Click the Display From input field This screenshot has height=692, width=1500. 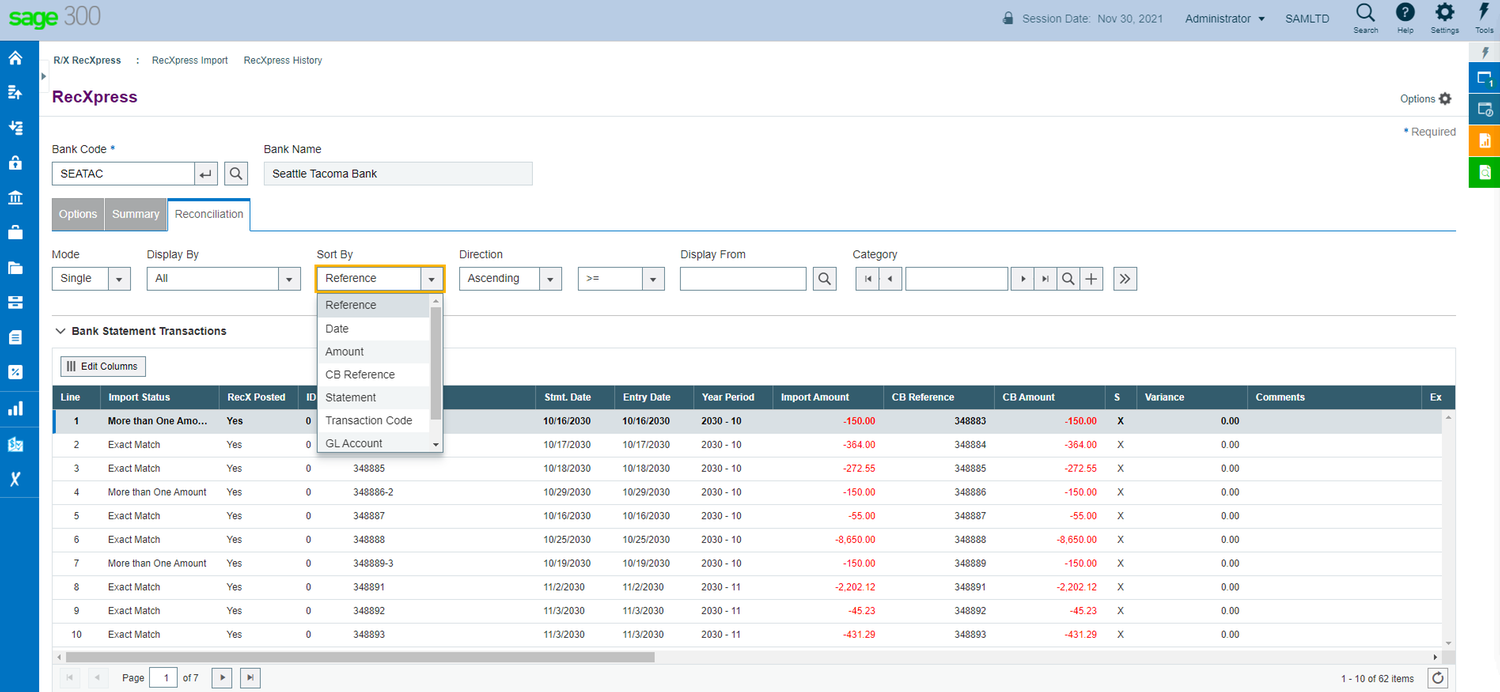(x=743, y=279)
